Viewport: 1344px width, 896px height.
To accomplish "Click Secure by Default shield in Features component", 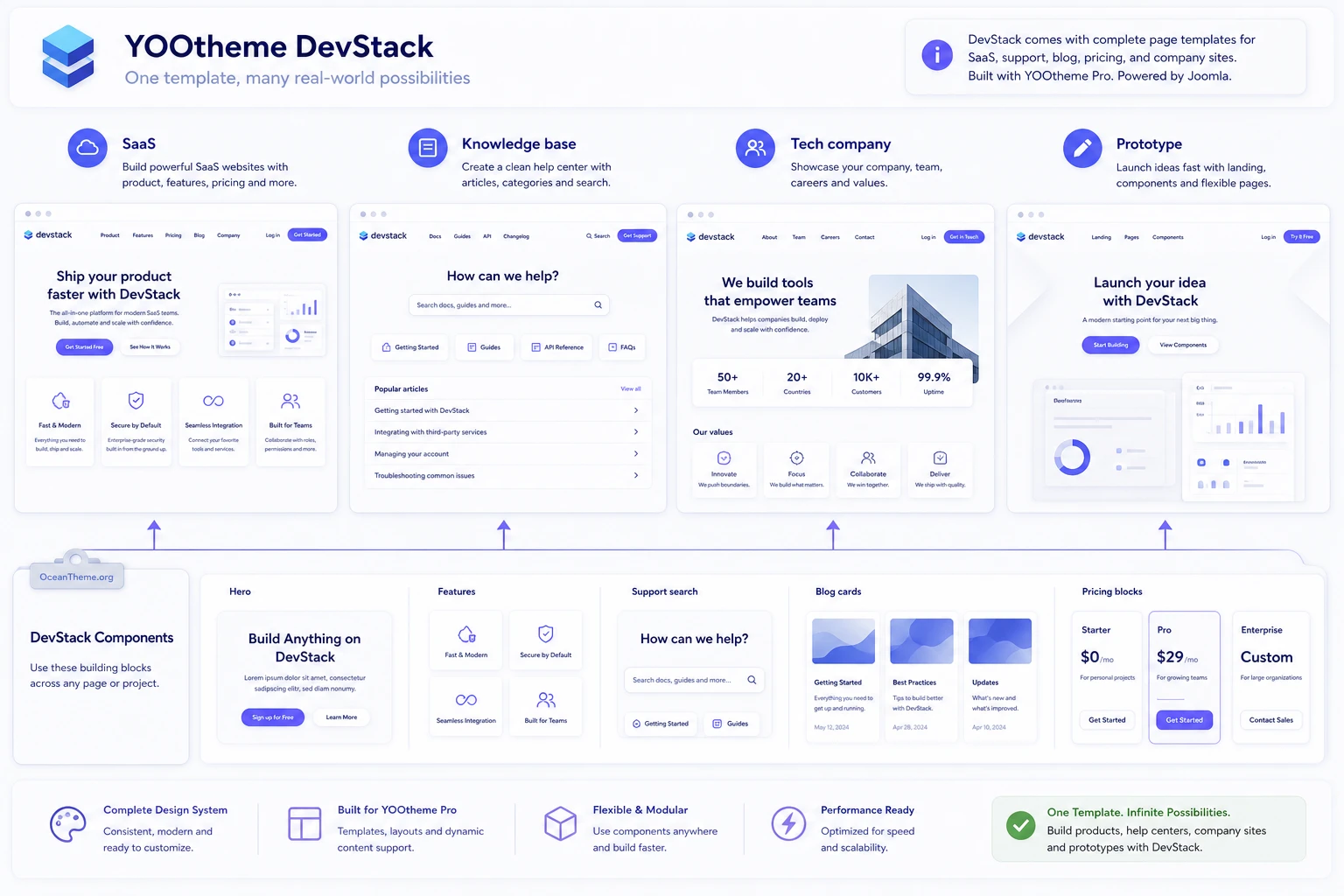I will click(x=546, y=633).
